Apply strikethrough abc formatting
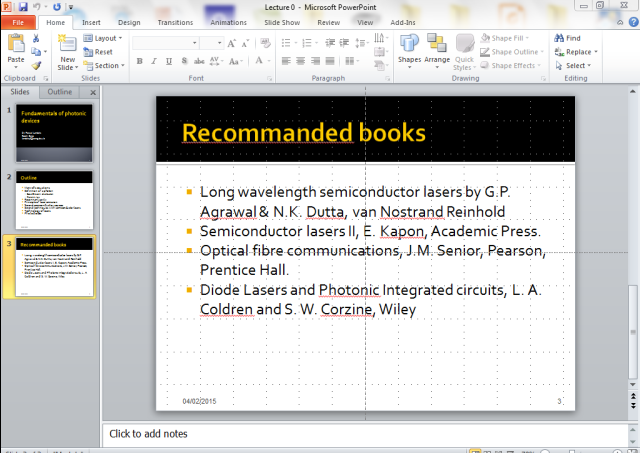The width and height of the screenshot is (640, 453). pos(199,61)
